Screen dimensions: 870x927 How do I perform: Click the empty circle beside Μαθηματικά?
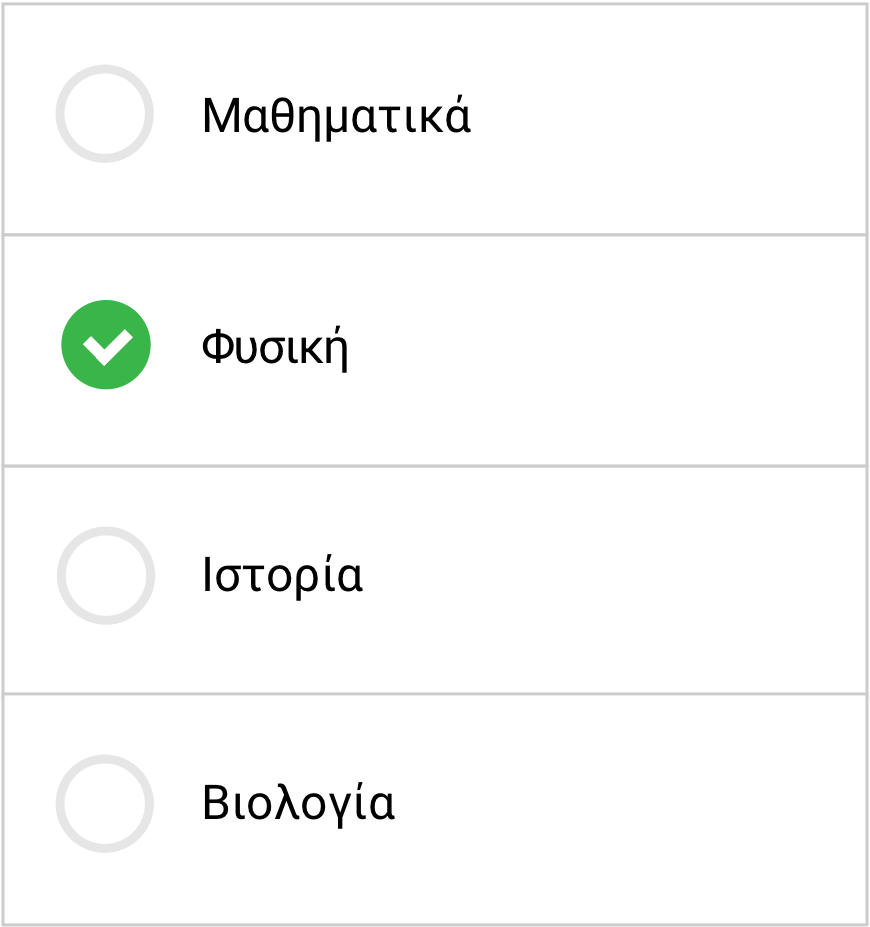105,114
